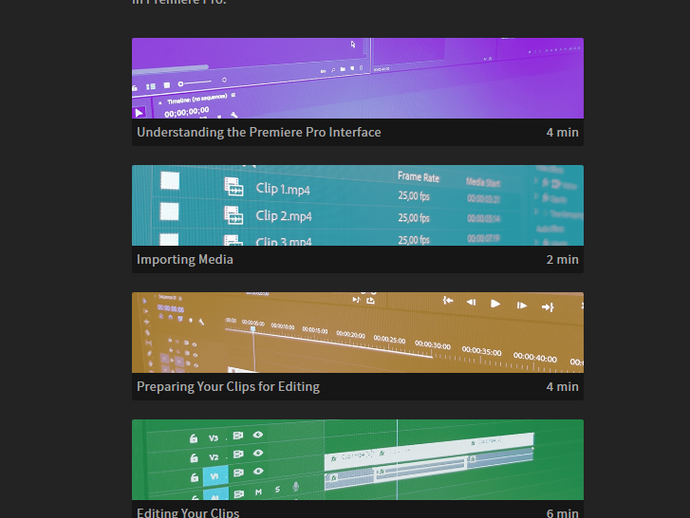Click the checkbox beside Clip 1.mp4
Image resolution: width=690 pixels, height=518 pixels.
169,182
